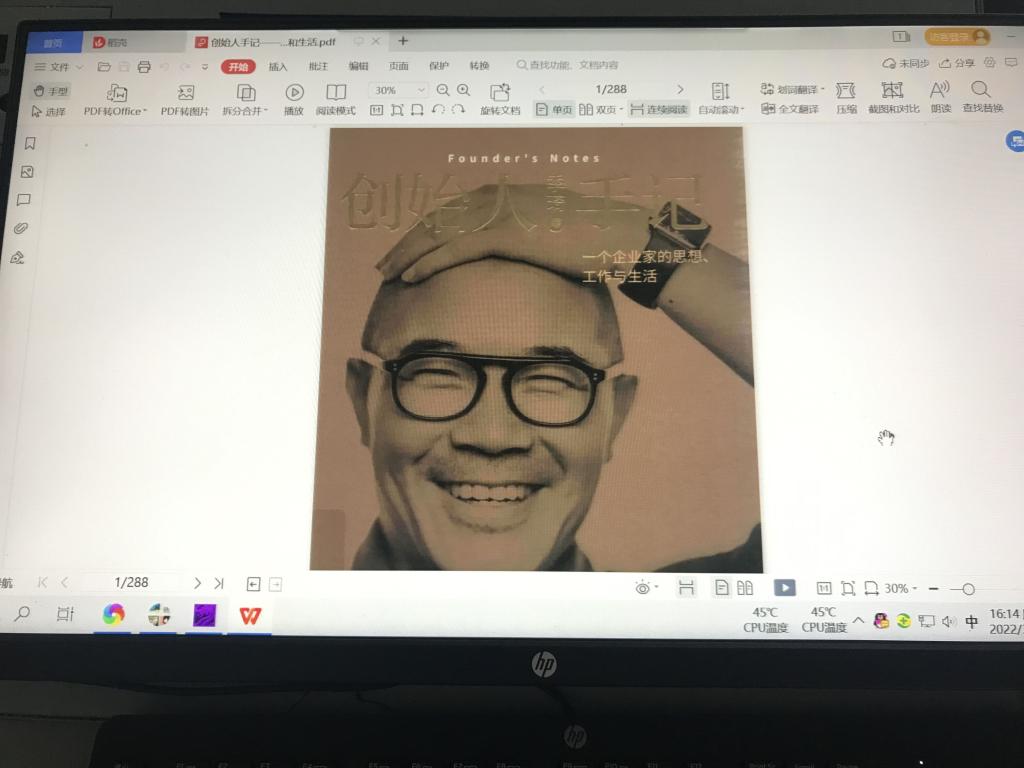Click the 朗读 read-aloud icon

point(940,90)
